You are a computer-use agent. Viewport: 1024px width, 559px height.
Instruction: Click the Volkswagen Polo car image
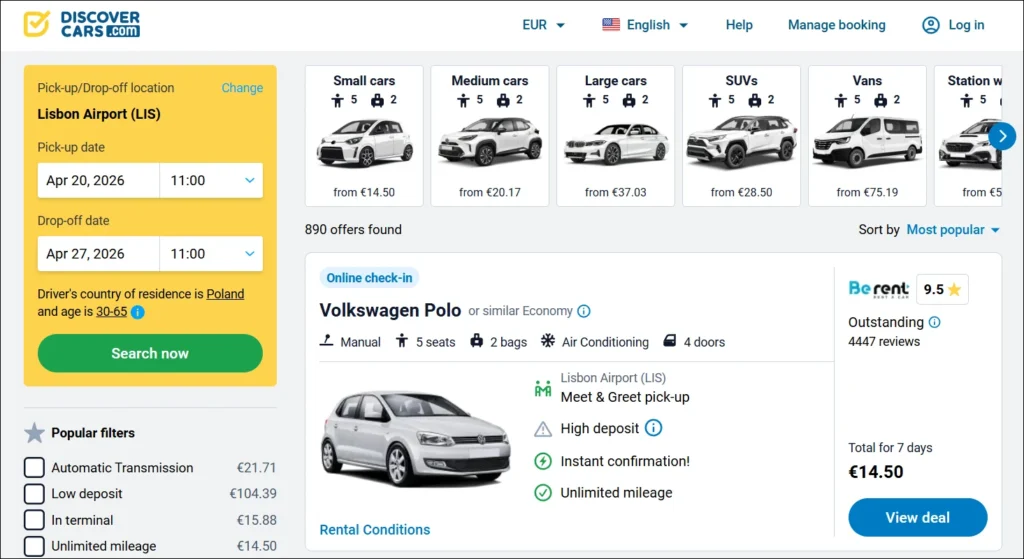pos(415,438)
